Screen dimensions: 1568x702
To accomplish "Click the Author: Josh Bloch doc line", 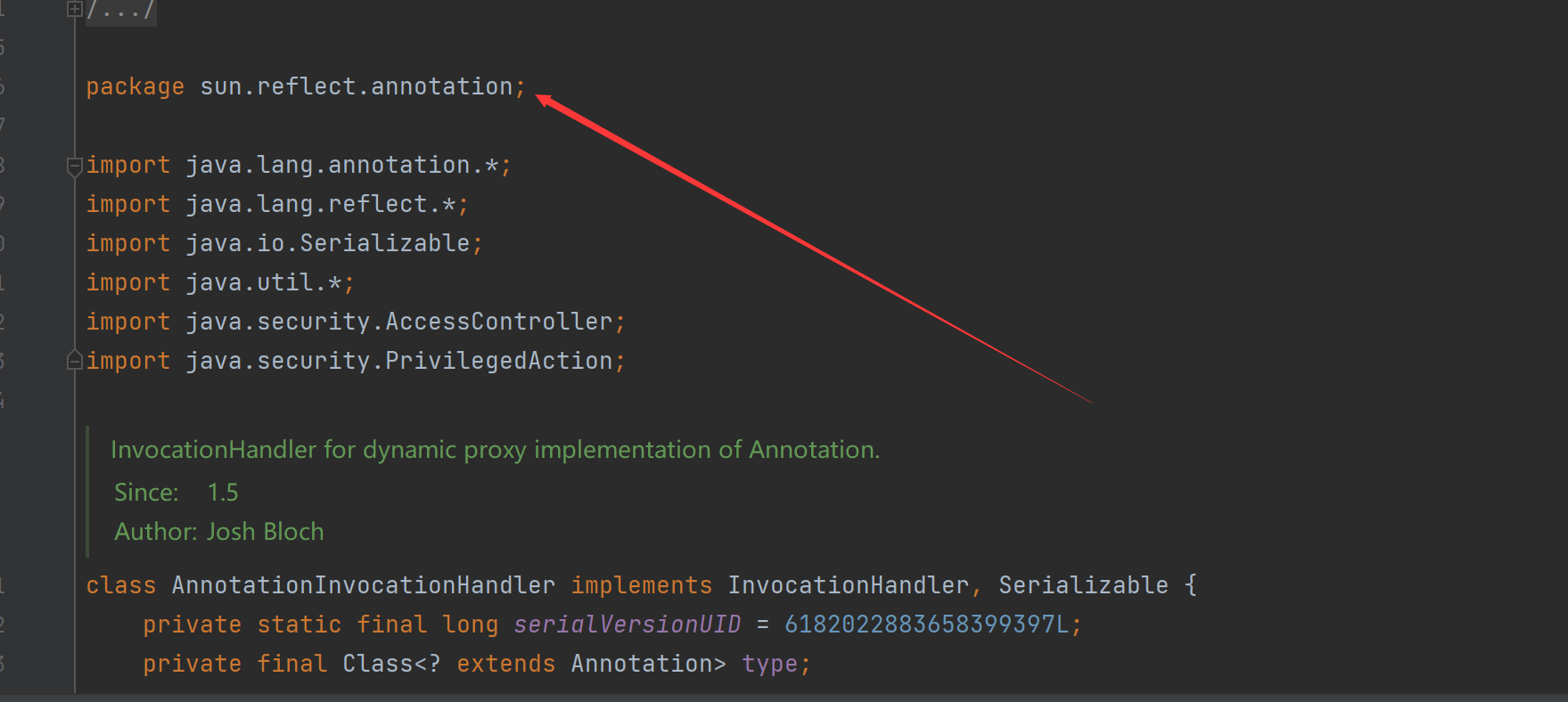I will [x=219, y=532].
